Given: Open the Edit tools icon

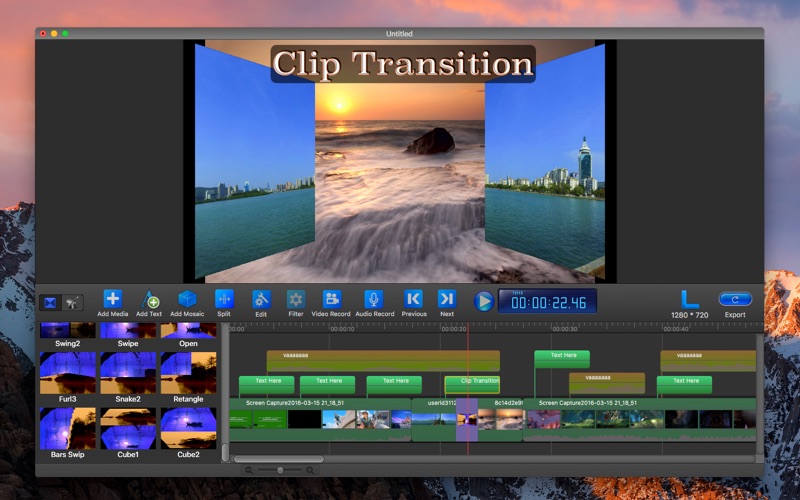Looking at the screenshot, I should tap(261, 299).
